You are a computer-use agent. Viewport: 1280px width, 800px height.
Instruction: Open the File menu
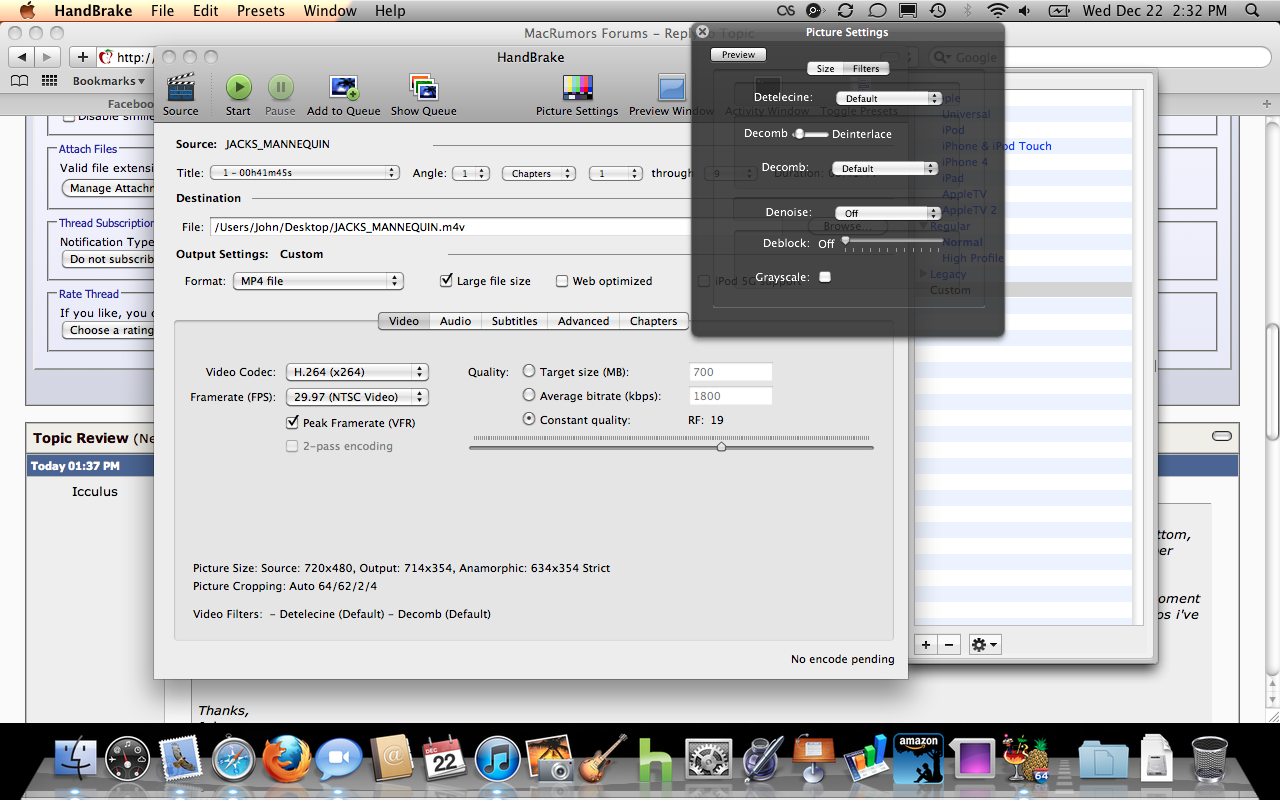[x=162, y=11]
